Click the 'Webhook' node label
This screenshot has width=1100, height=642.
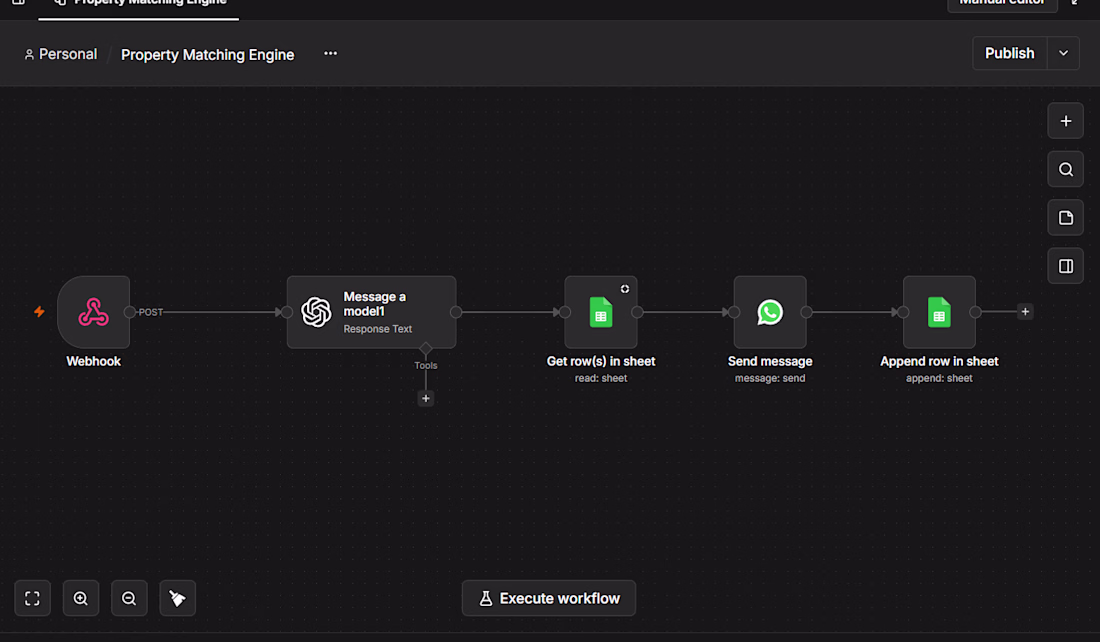pos(93,361)
